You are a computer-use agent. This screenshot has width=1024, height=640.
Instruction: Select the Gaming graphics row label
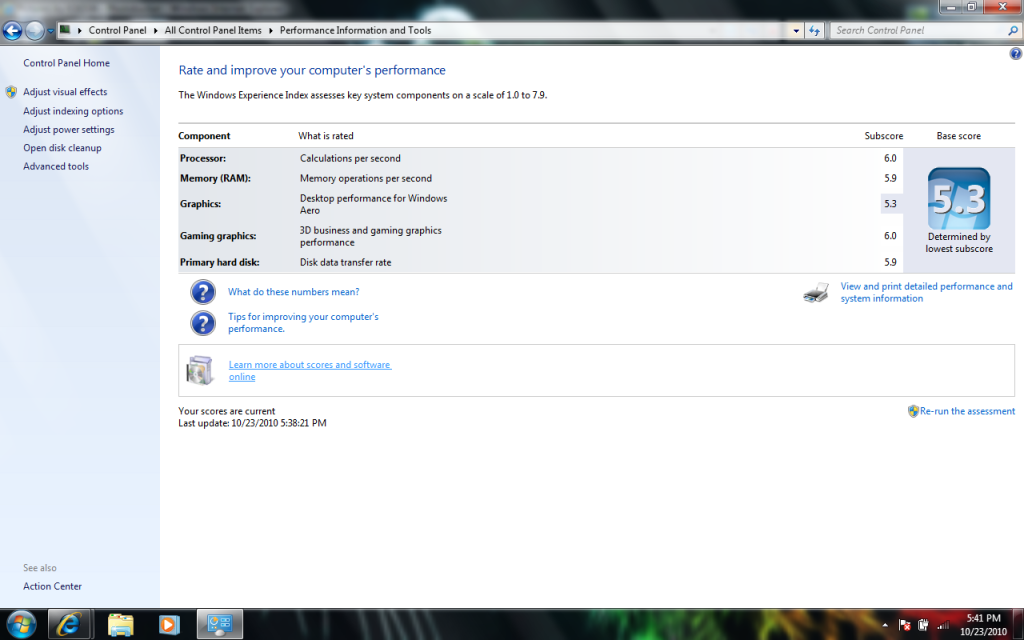[217, 236]
